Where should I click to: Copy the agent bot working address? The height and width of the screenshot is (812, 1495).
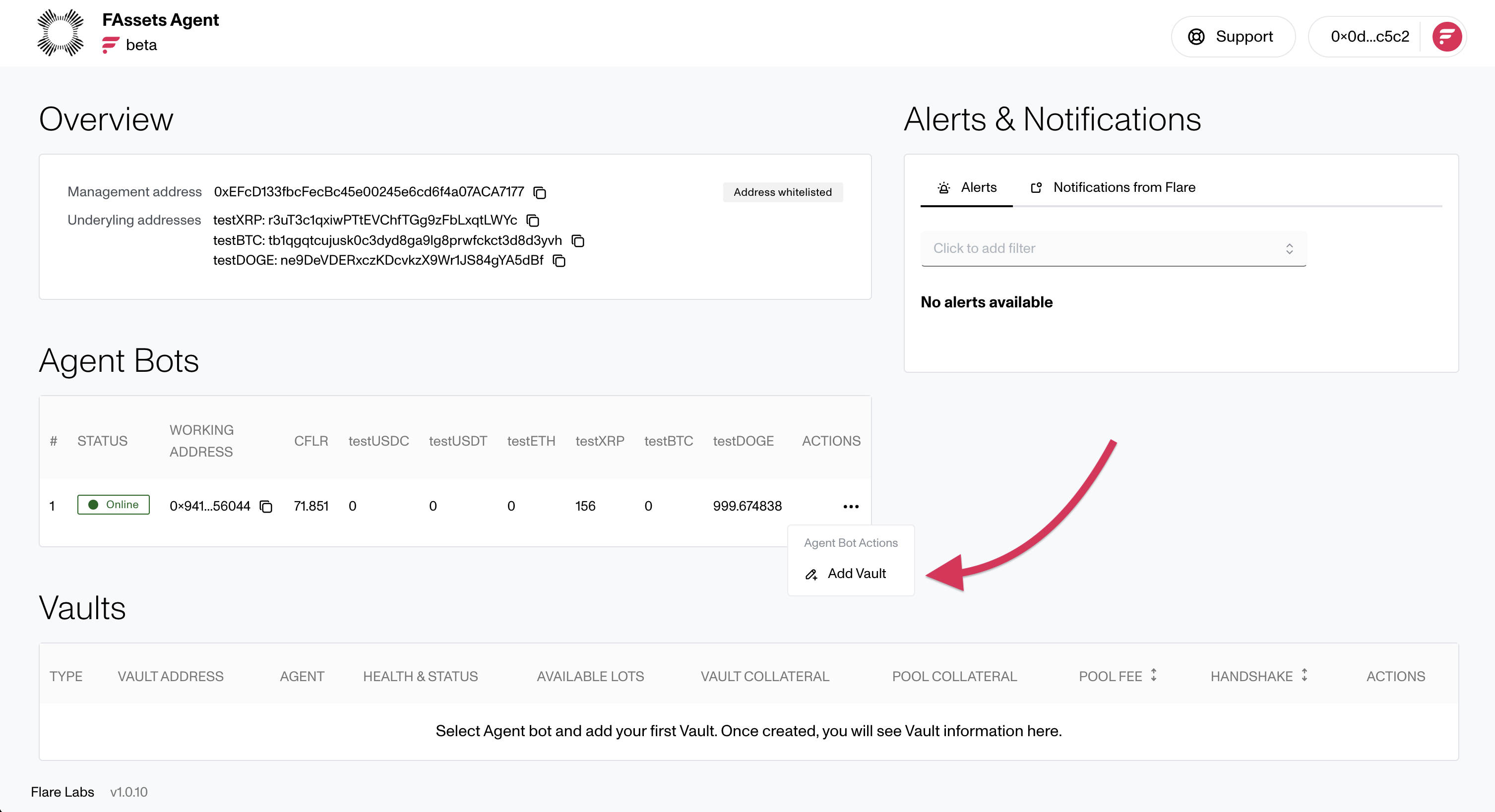[266, 507]
